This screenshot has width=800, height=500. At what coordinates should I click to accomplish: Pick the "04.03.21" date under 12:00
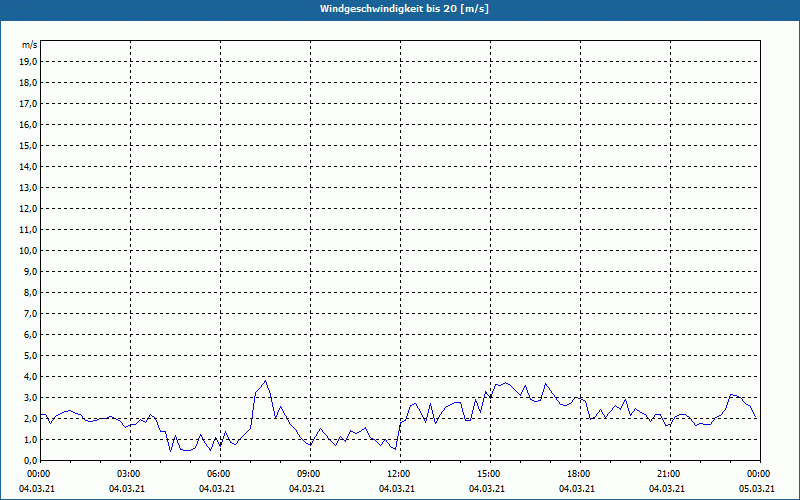coord(396,489)
